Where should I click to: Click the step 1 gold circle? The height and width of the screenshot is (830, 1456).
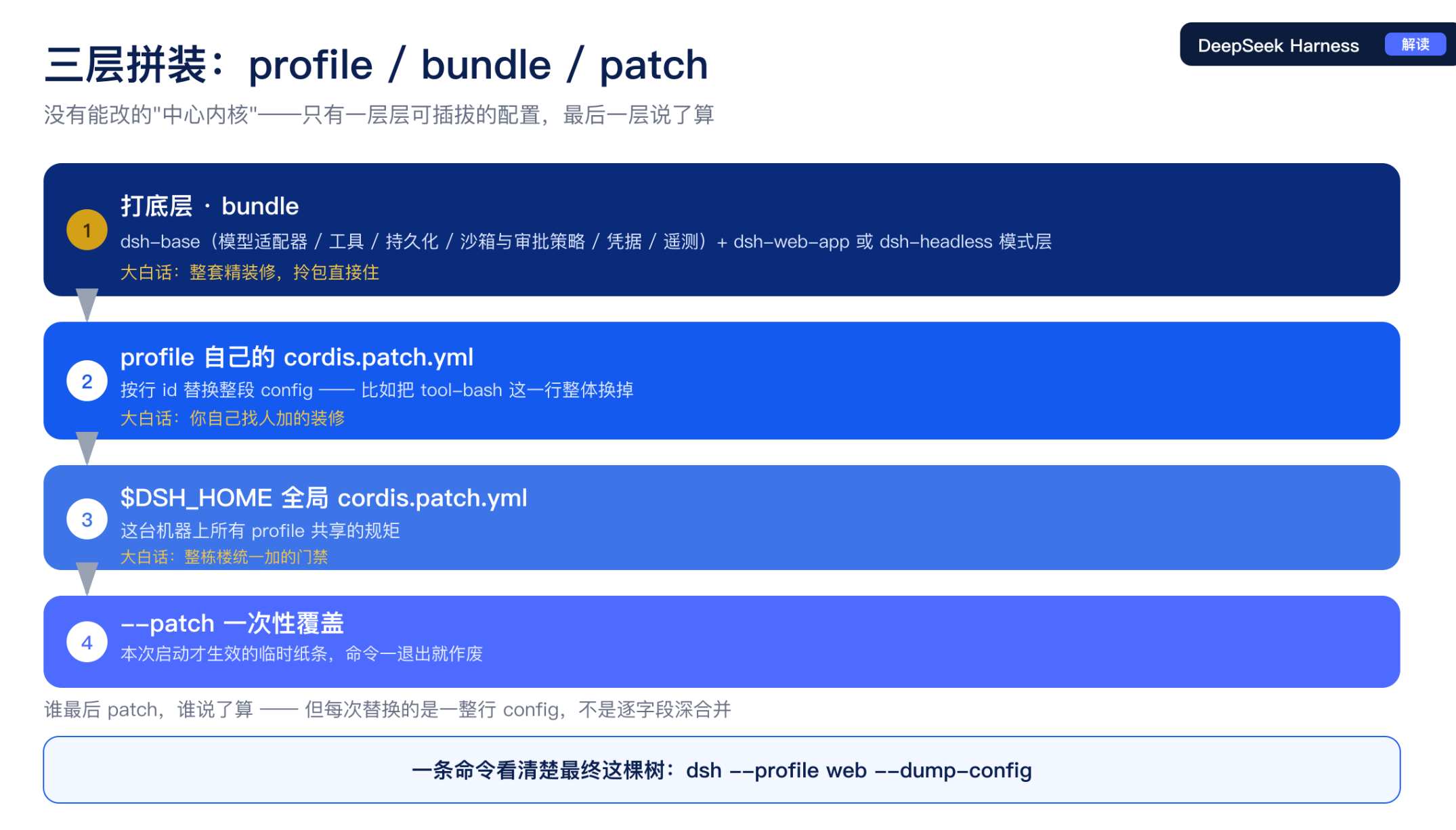(x=87, y=230)
